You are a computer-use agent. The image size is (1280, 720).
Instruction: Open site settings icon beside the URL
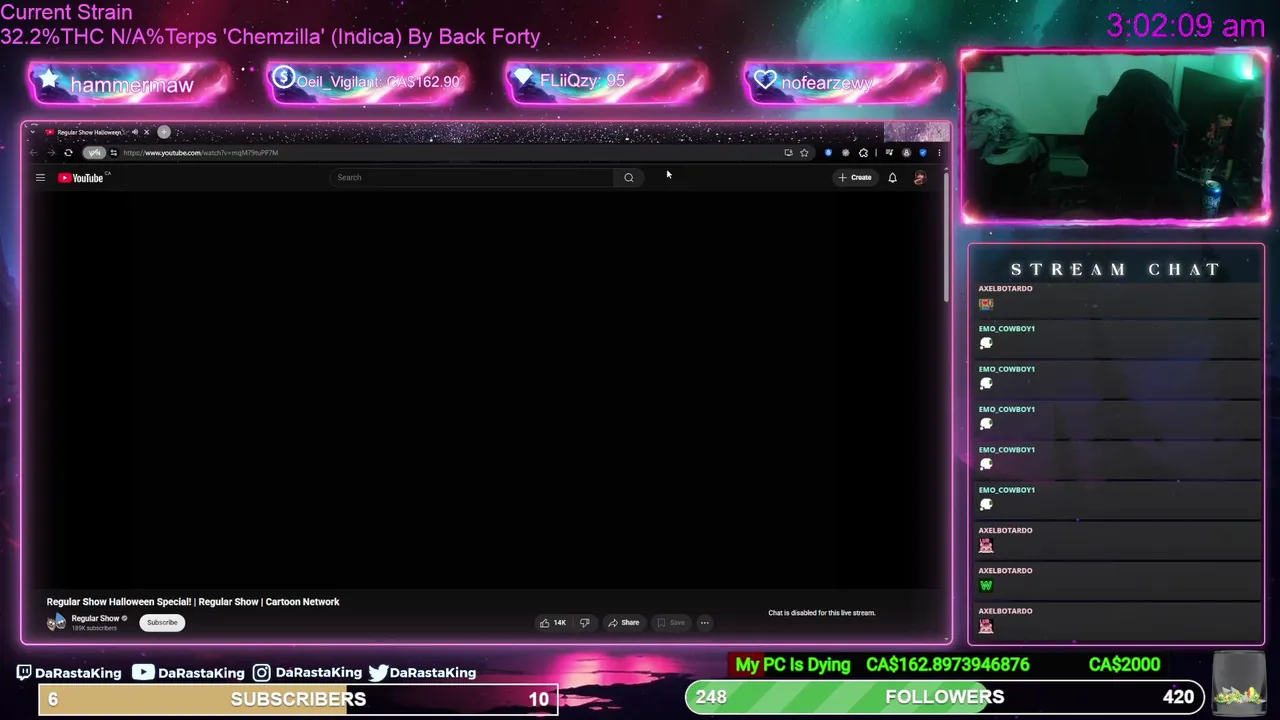coord(113,153)
